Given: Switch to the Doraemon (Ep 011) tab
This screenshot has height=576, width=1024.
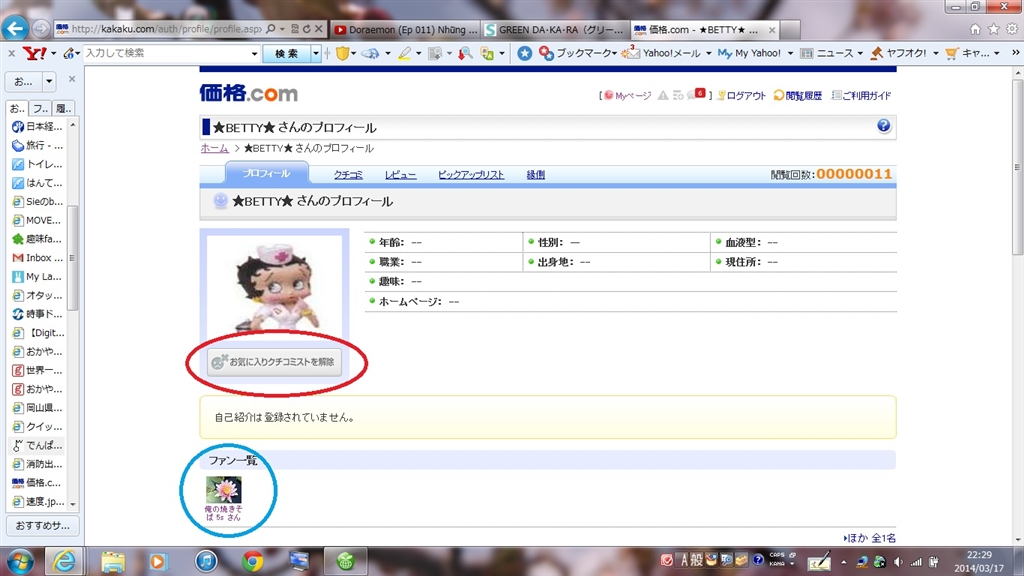Looking at the screenshot, I should pyautogui.click(x=406, y=29).
